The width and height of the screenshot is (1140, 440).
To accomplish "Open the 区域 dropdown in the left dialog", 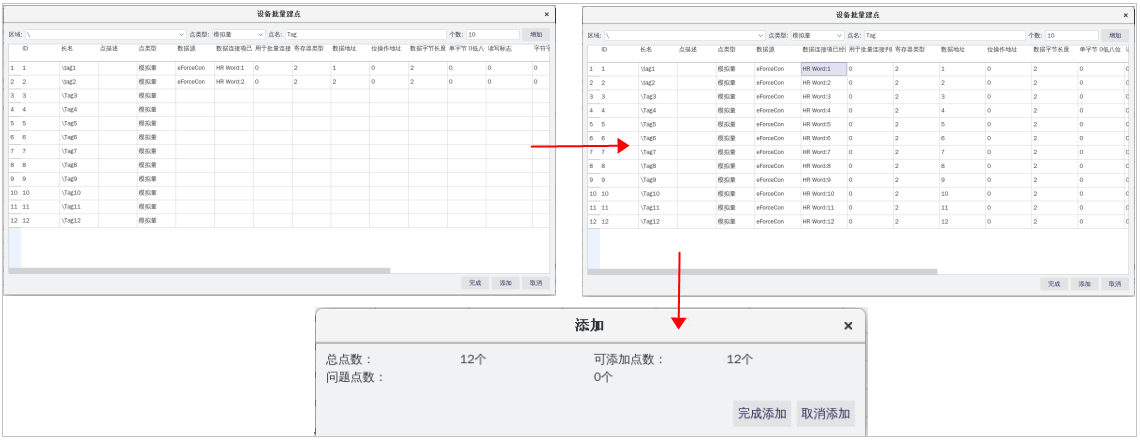I will (180, 35).
